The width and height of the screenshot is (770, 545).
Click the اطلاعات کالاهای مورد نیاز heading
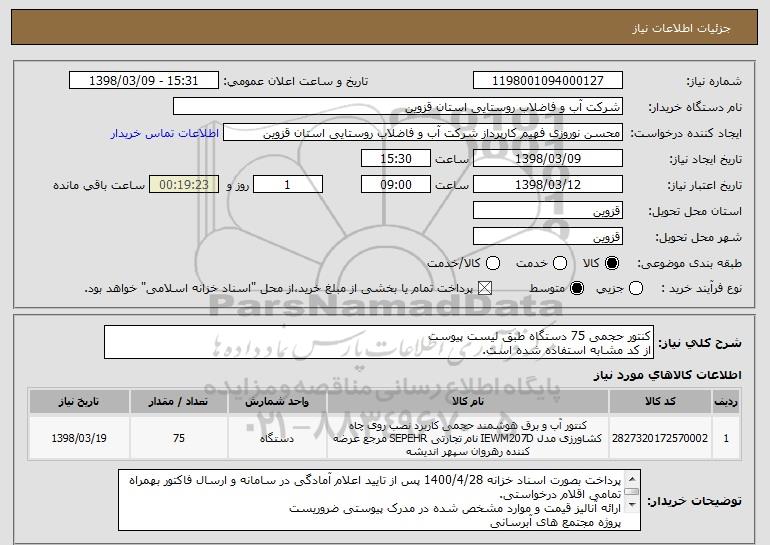click(x=667, y=375)
